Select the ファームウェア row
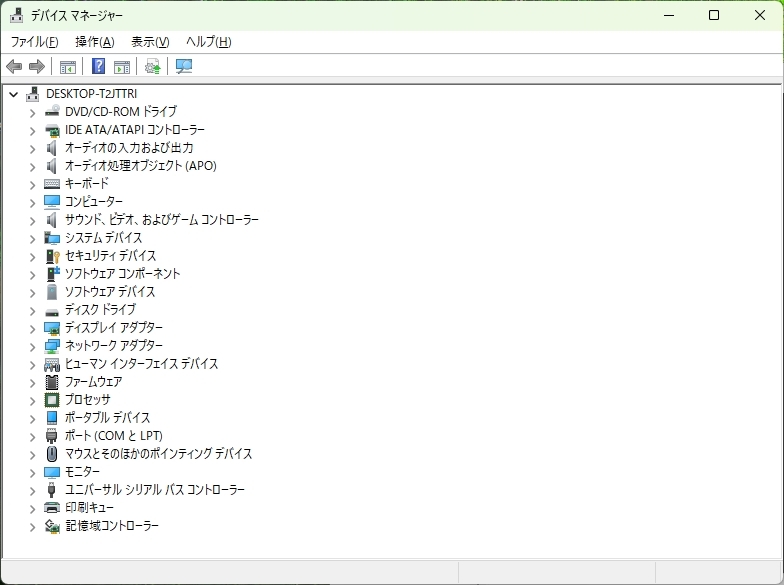784x585 pixels. click(94, 382)
